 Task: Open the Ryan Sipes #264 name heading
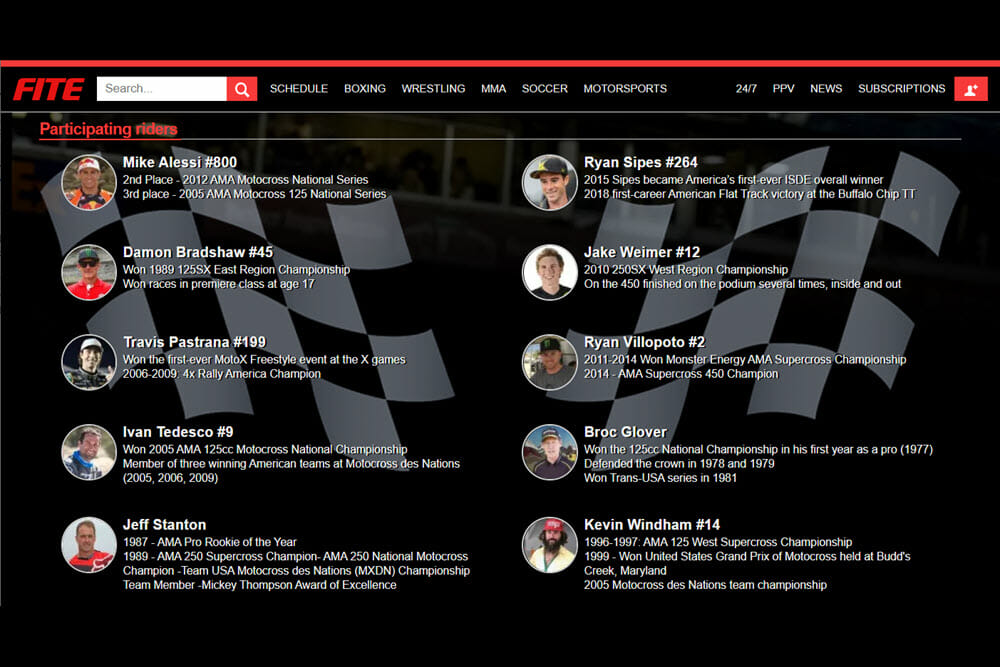tap(640, 162)
